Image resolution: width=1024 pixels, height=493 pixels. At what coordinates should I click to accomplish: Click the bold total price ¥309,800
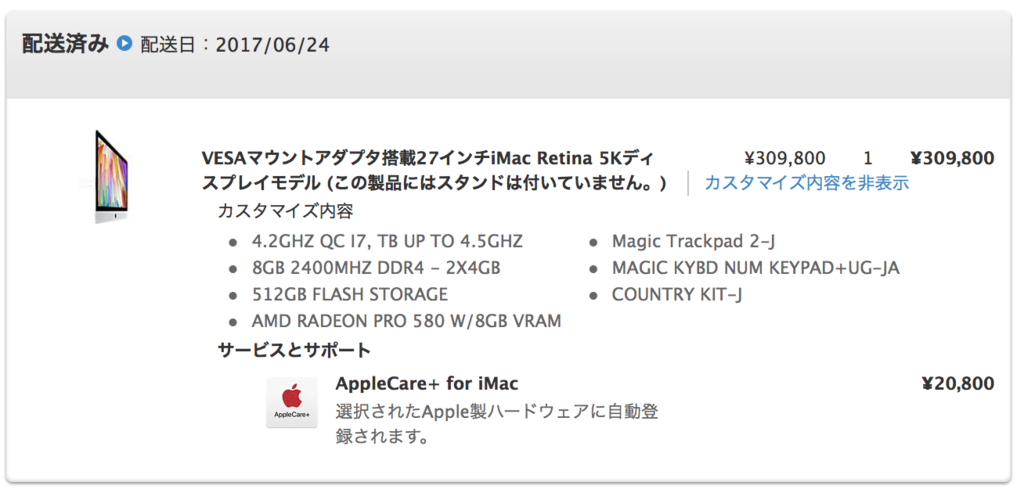coord(952,158)
